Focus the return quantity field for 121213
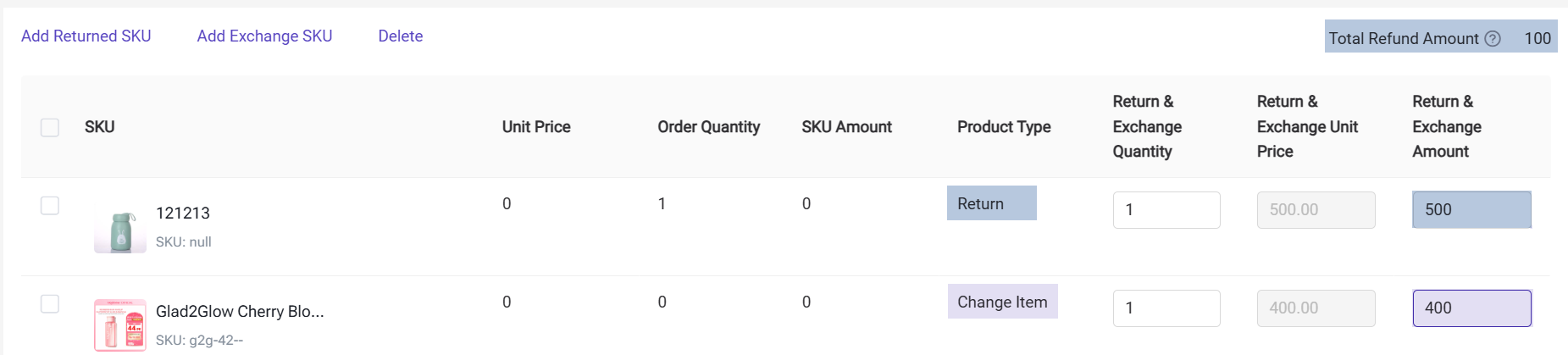Image resolution: width=1568 pixels, height=355 pixels. [x=1166, y=210]
